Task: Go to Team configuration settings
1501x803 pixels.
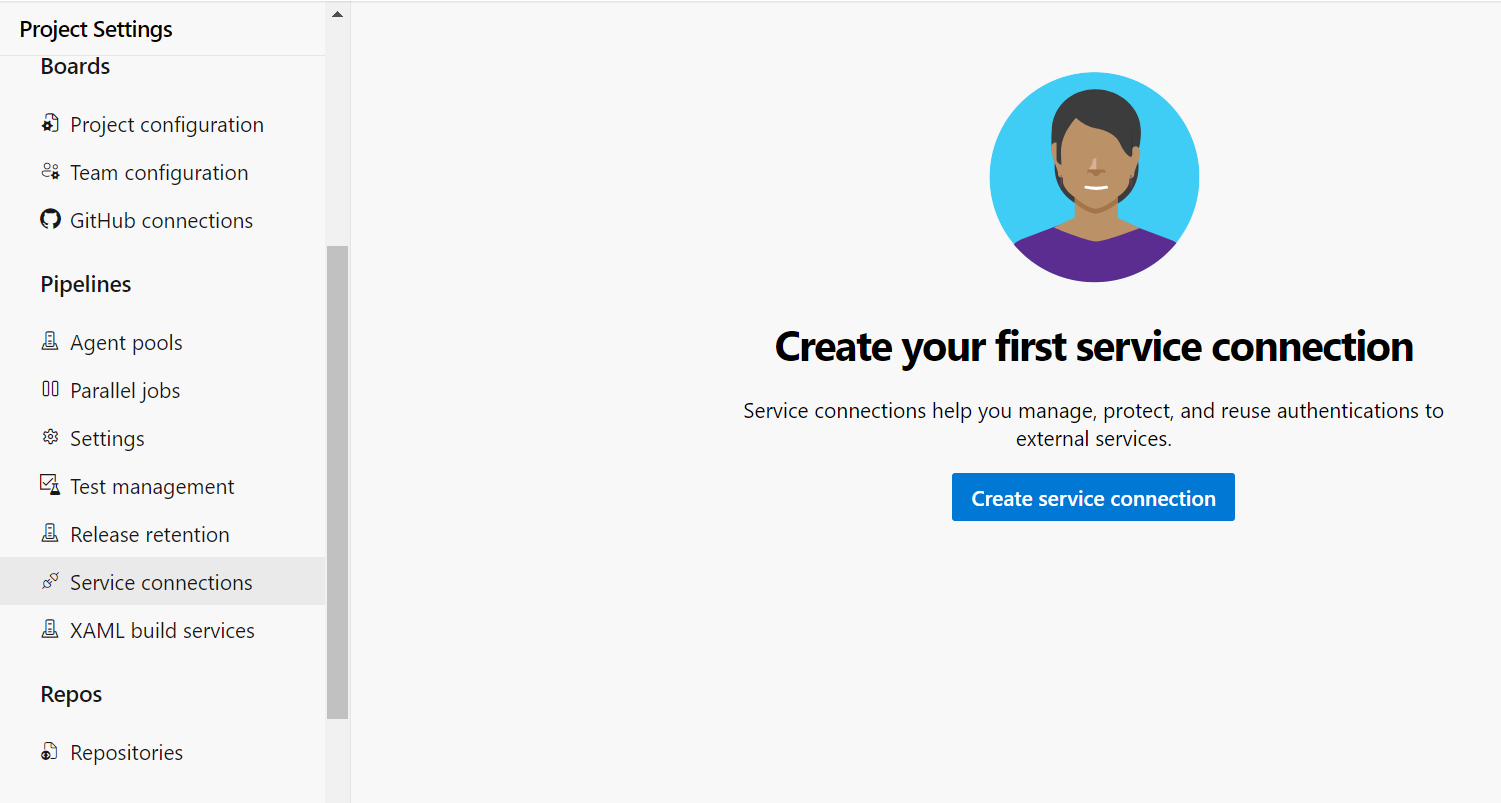Action: point(159,173)
